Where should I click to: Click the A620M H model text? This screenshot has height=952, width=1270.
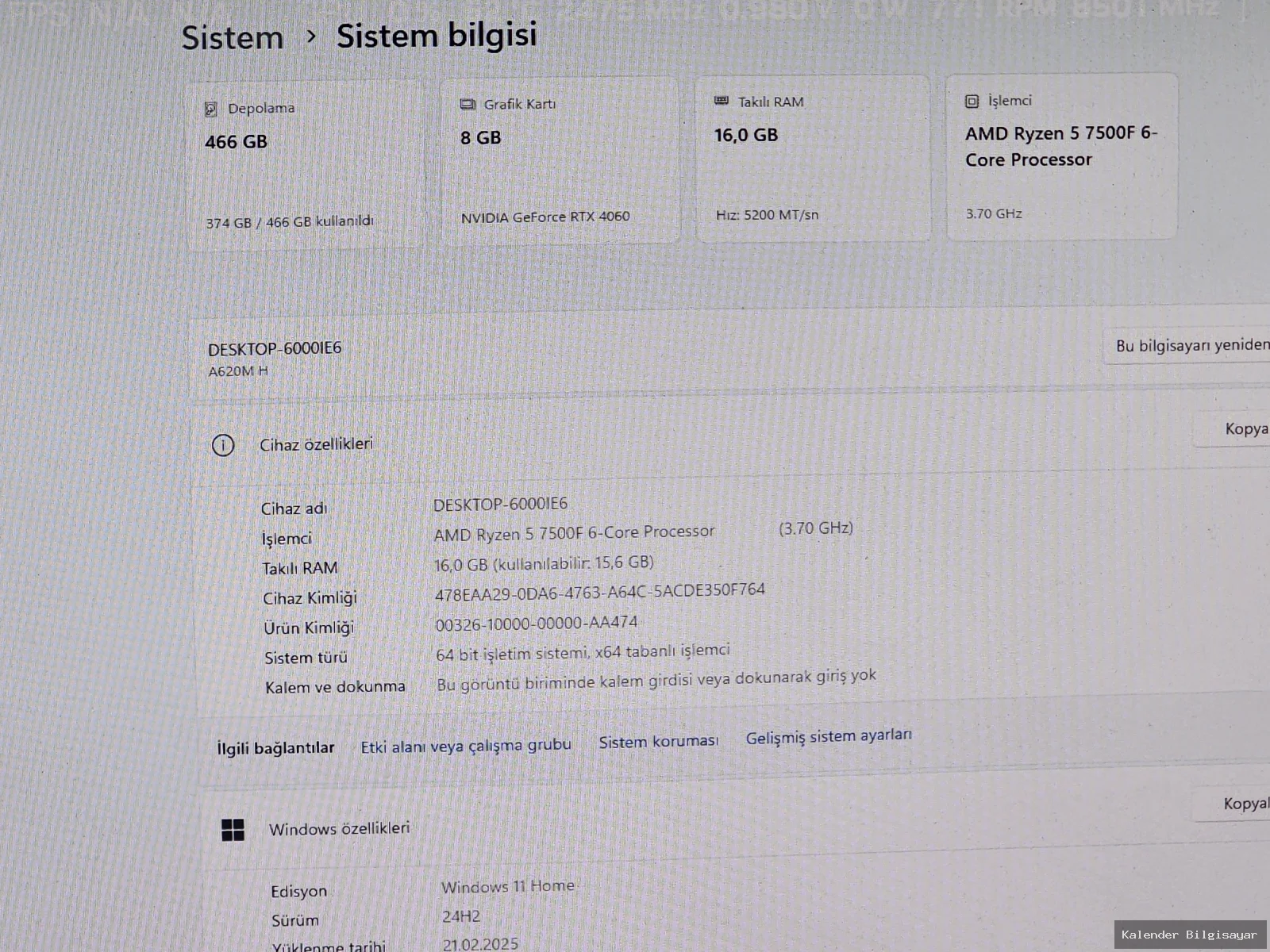(x=238, y=371)
